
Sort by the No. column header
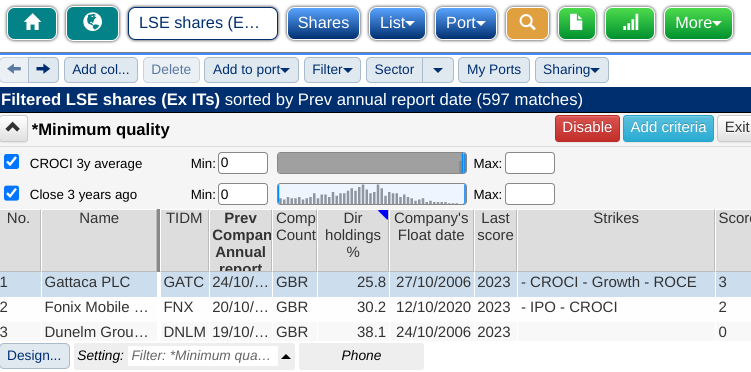(20, 240)
